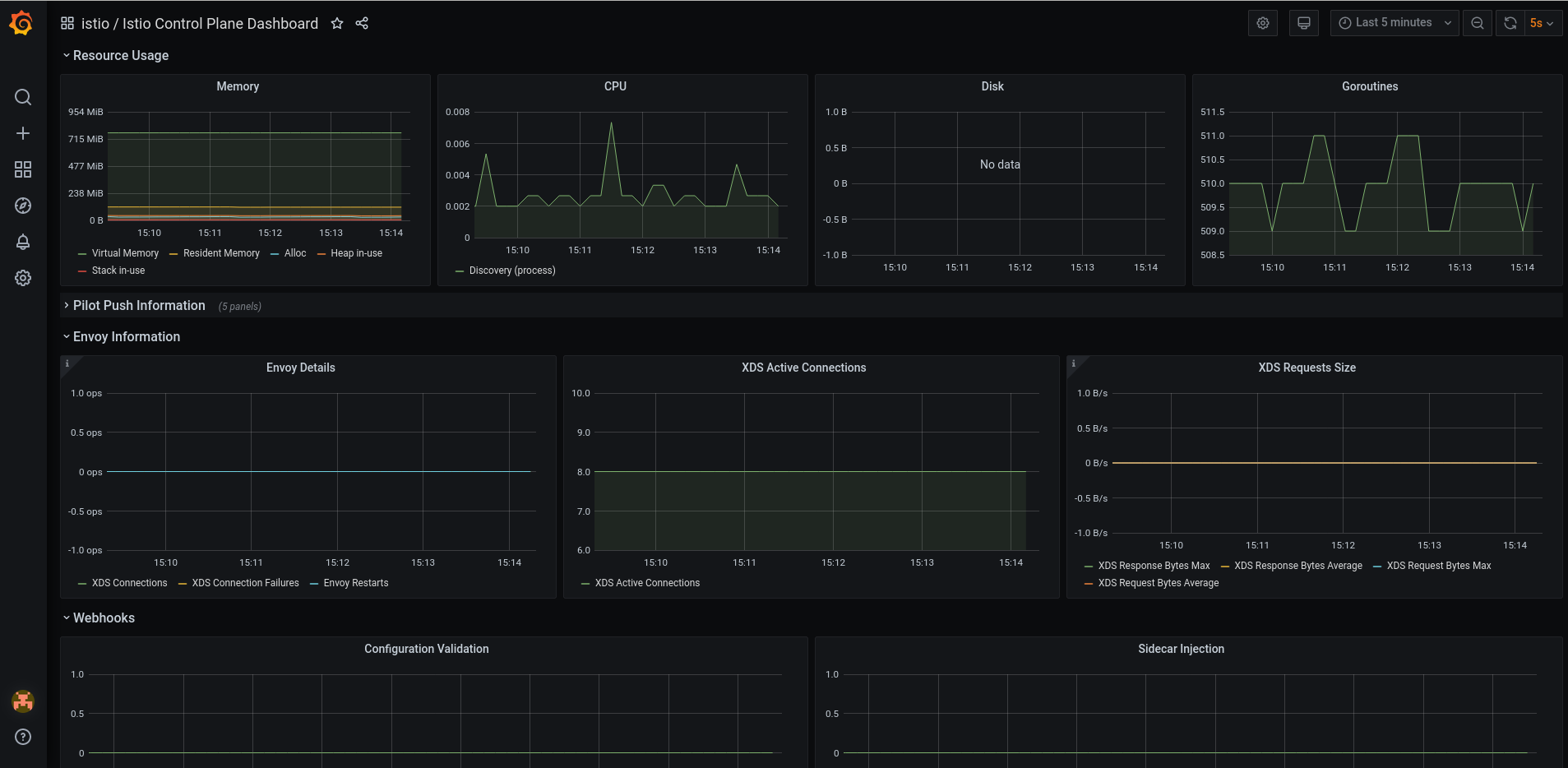Collapse the Envoy Information row
The width and height of the screenshot is (1568, 768).
click(x=126, y=337)
